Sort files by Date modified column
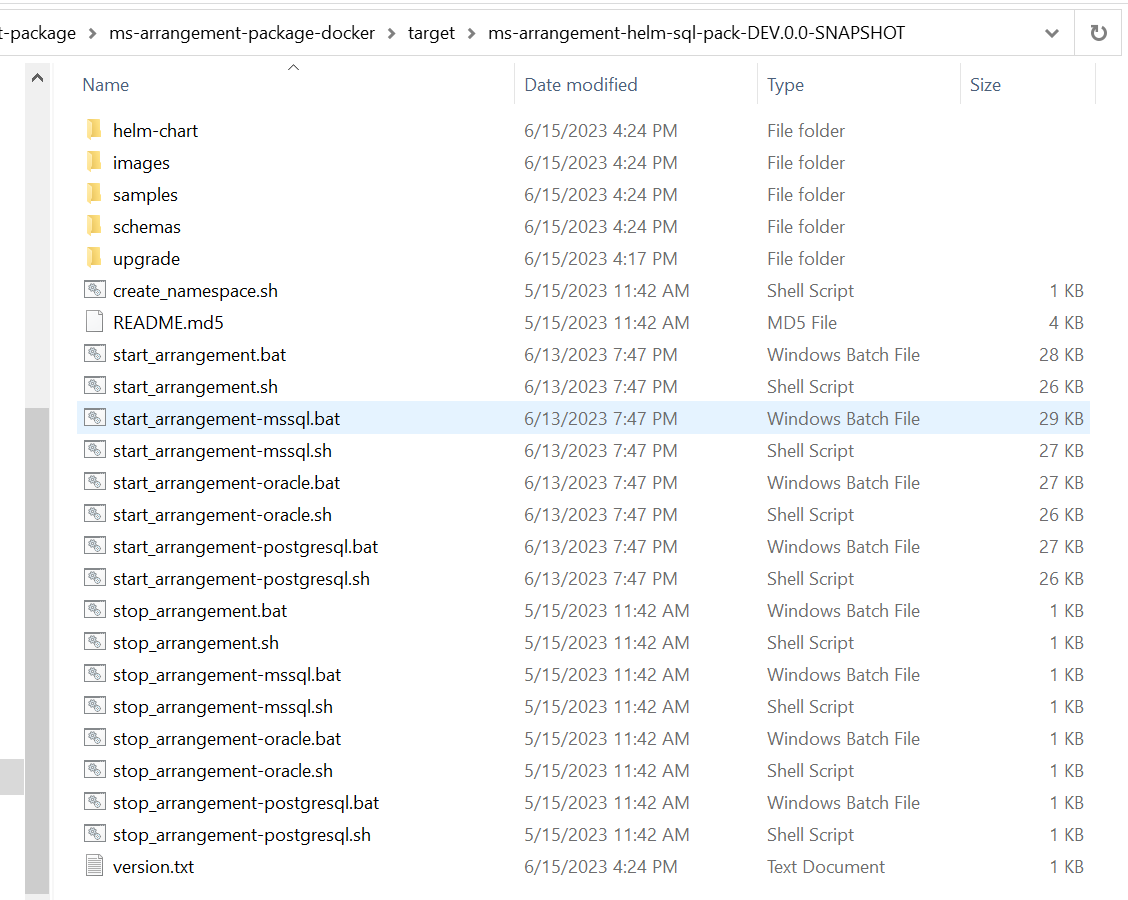1128x900 pixels. pyautogui.click(x=580, y=85)
